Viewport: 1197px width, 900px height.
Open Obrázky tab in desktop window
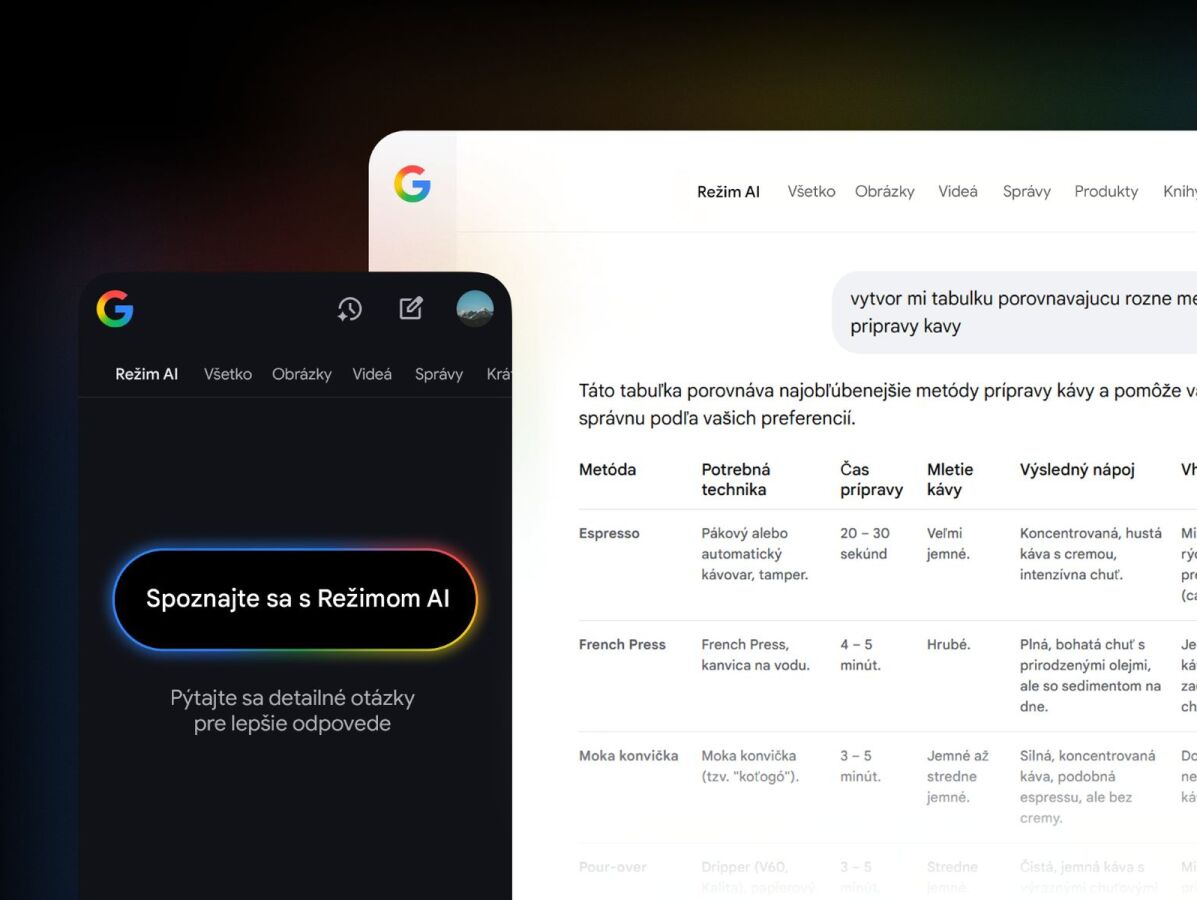885,192
